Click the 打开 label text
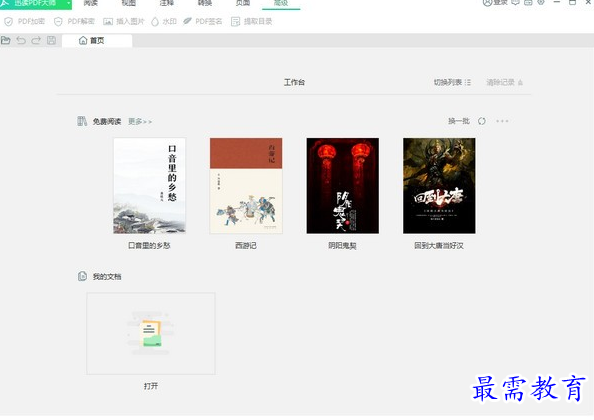This screenshot has height=420, width=594. point(151,386)
